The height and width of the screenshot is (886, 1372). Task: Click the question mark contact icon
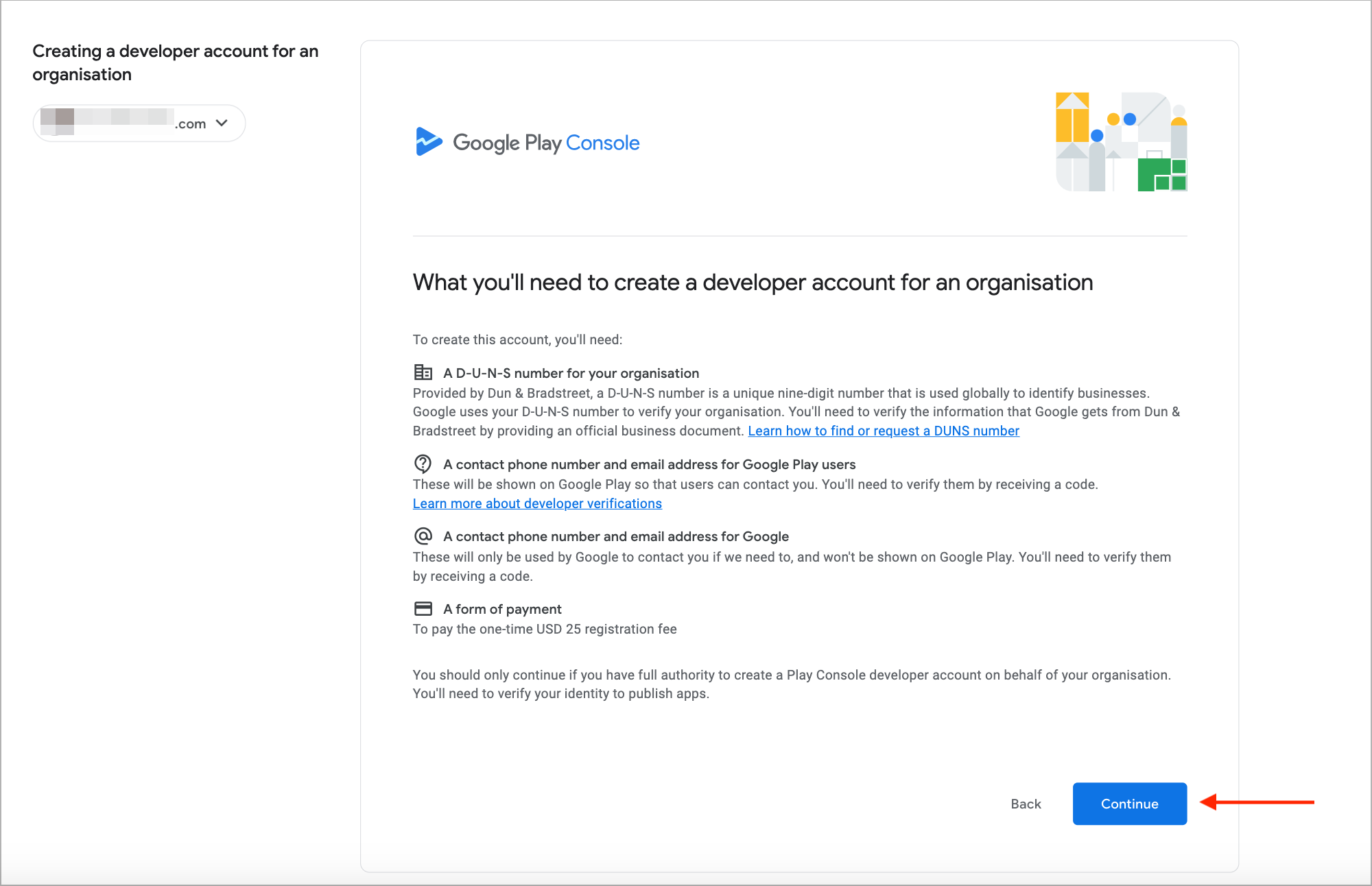[x=423, y=464]
